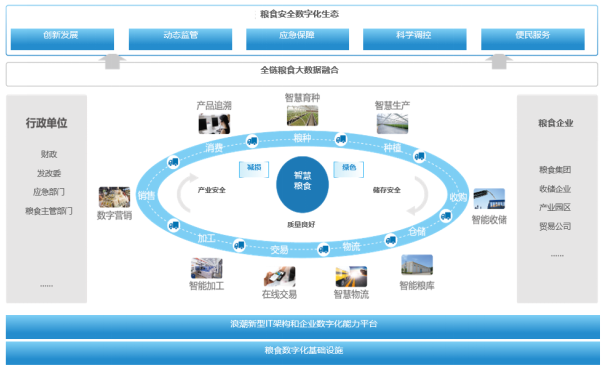Click the 便民服务 blue button
Screen dimensions: 605x369
(533, 39)
